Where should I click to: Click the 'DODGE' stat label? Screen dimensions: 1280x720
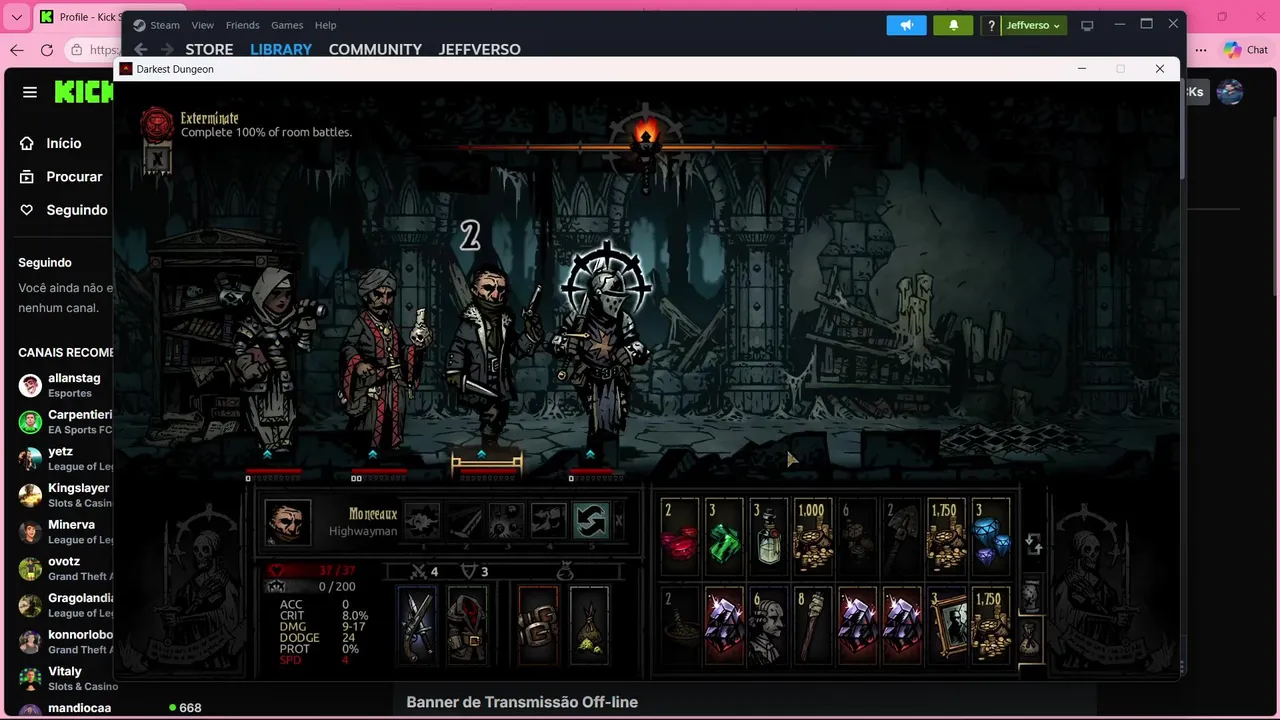pyautogui.click(x=299, y=638)
